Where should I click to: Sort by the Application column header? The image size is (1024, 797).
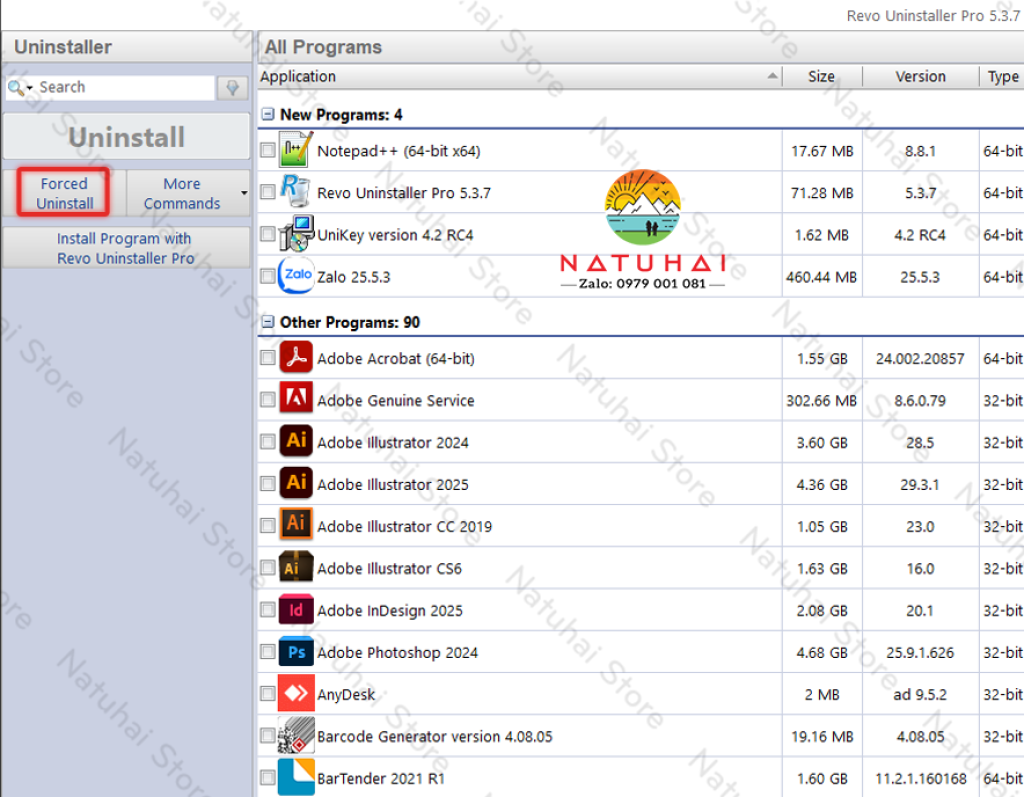pos(520,76)
